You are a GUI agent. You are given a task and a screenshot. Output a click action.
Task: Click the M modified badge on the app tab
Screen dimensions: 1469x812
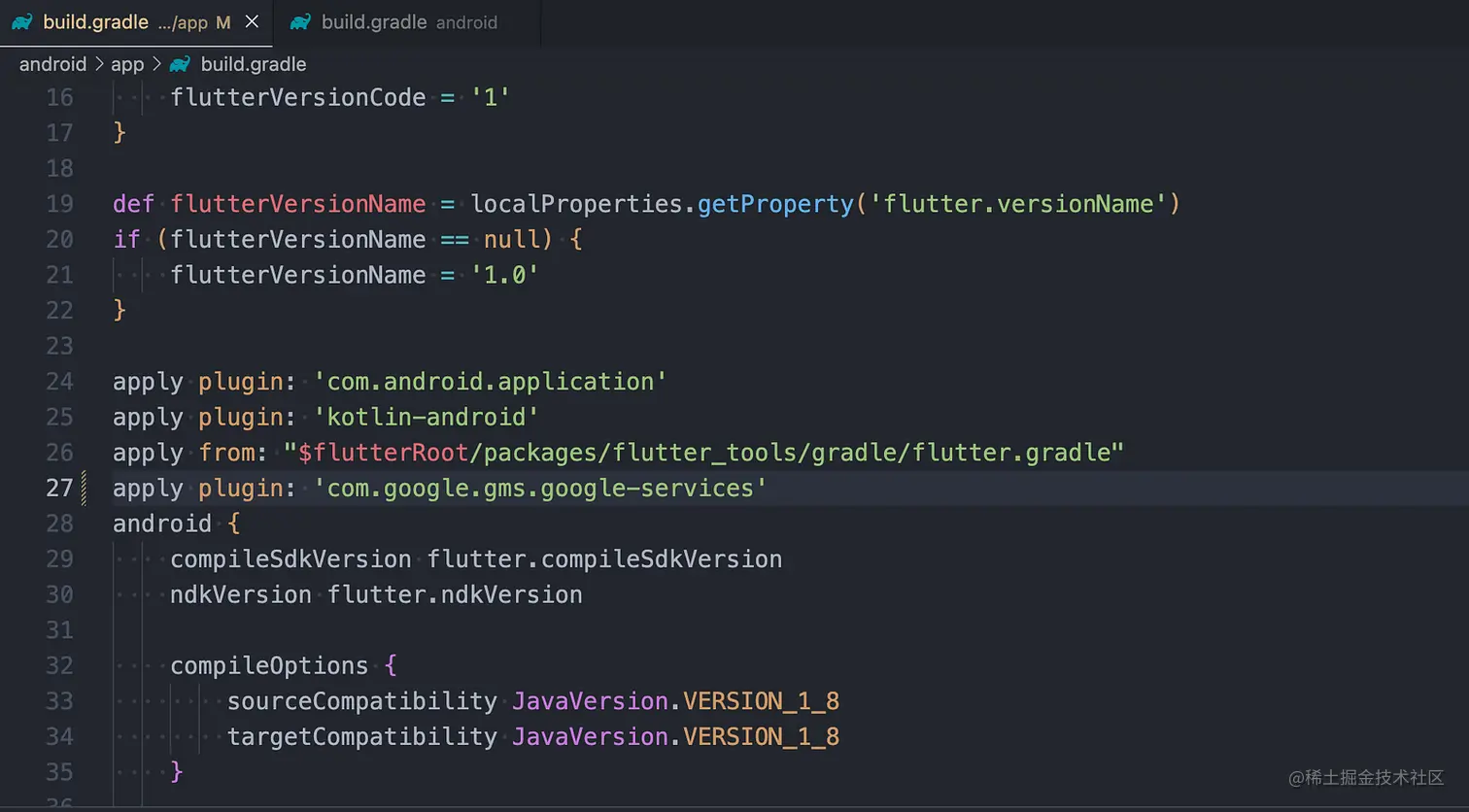click(x=223, y=22)
